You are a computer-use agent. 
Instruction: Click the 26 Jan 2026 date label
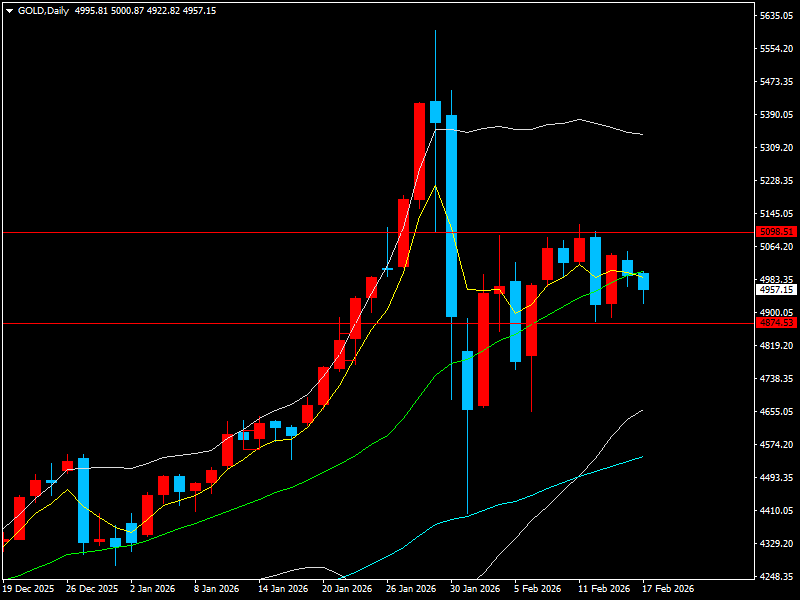[x=411, y=589]
